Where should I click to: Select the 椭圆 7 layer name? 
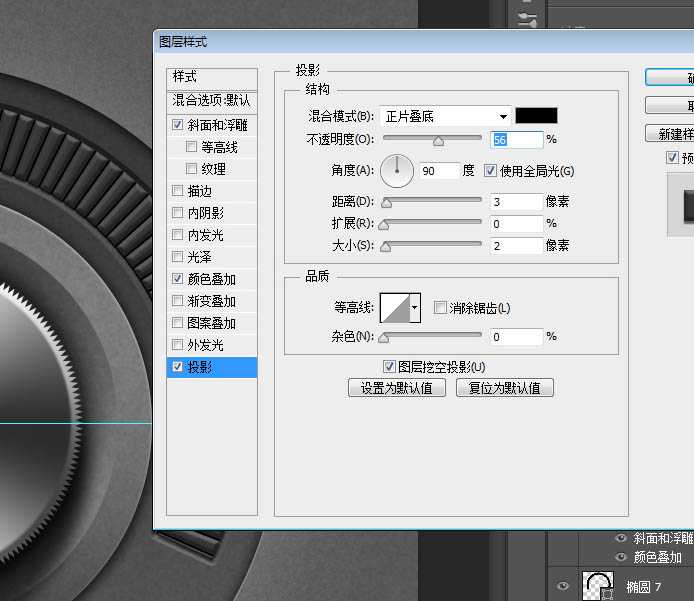[643, 587]
